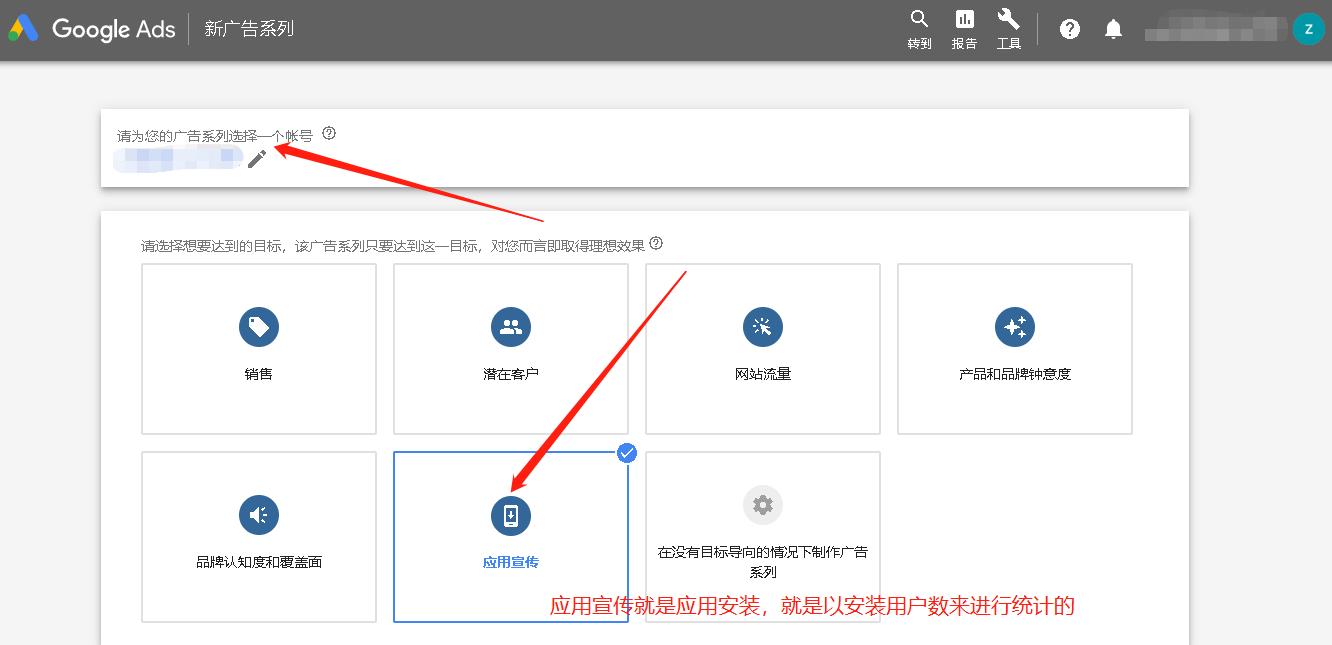1332x645 pixels.
Task: Open the account edit pencil control
Action: [257, 158]
